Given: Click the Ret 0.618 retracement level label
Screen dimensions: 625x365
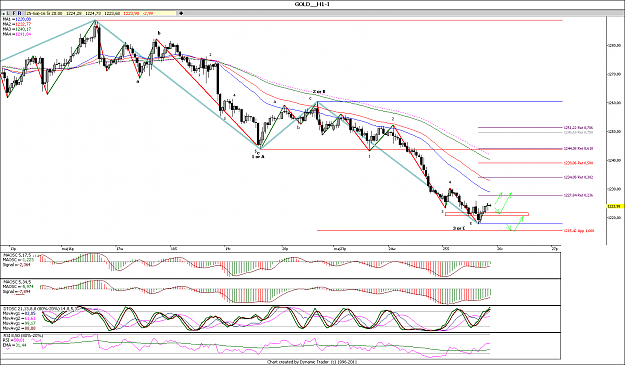Looking at the screenshot, I should click(578, 149).
